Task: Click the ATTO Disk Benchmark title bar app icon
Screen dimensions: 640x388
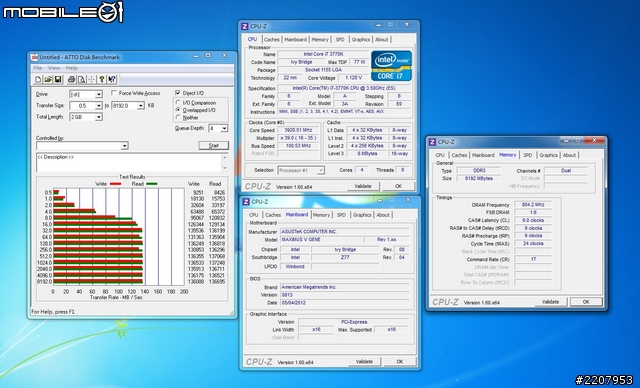Action: coord(34,57)
